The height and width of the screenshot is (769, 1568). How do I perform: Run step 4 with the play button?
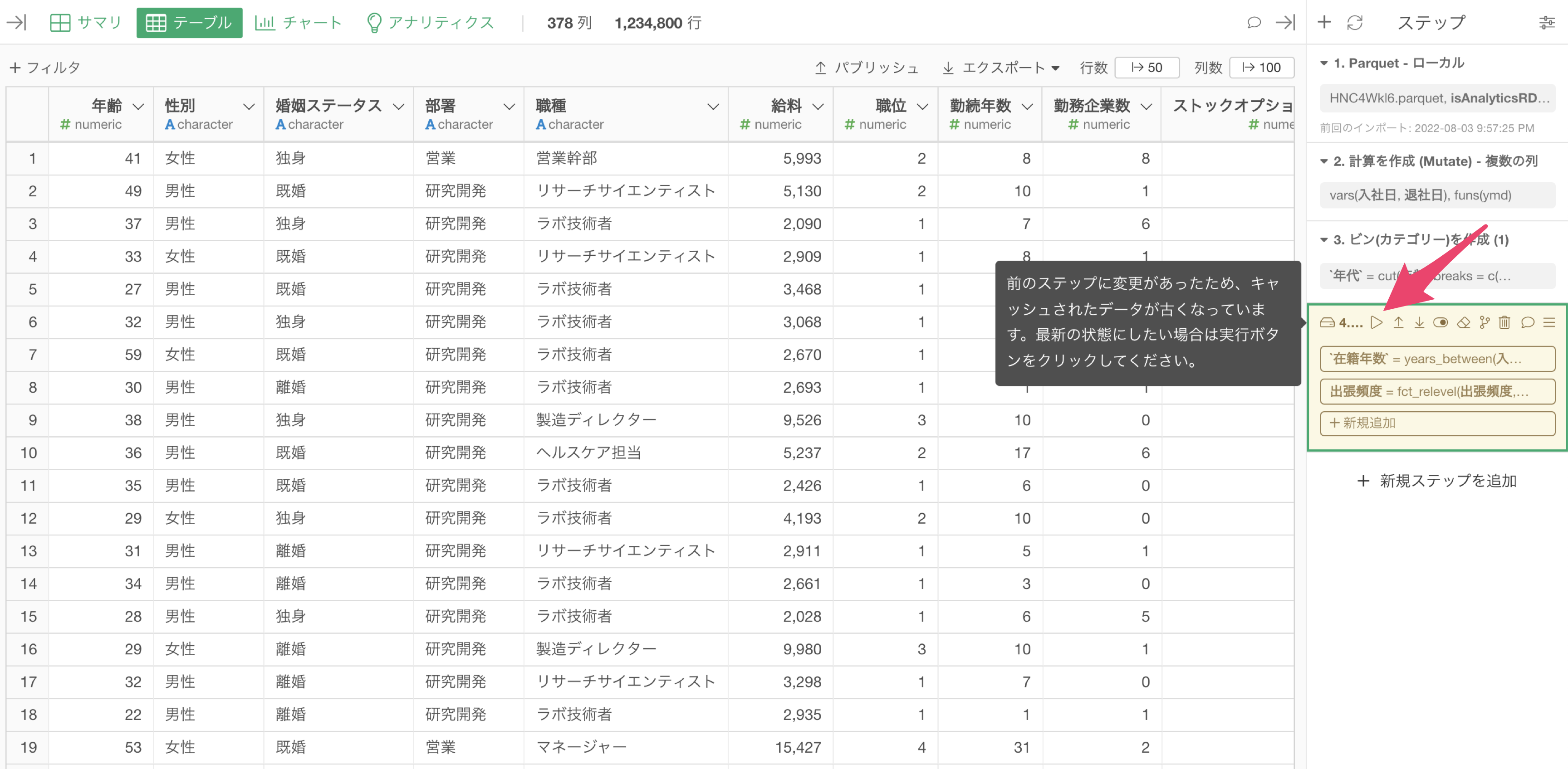[1376, 322]
